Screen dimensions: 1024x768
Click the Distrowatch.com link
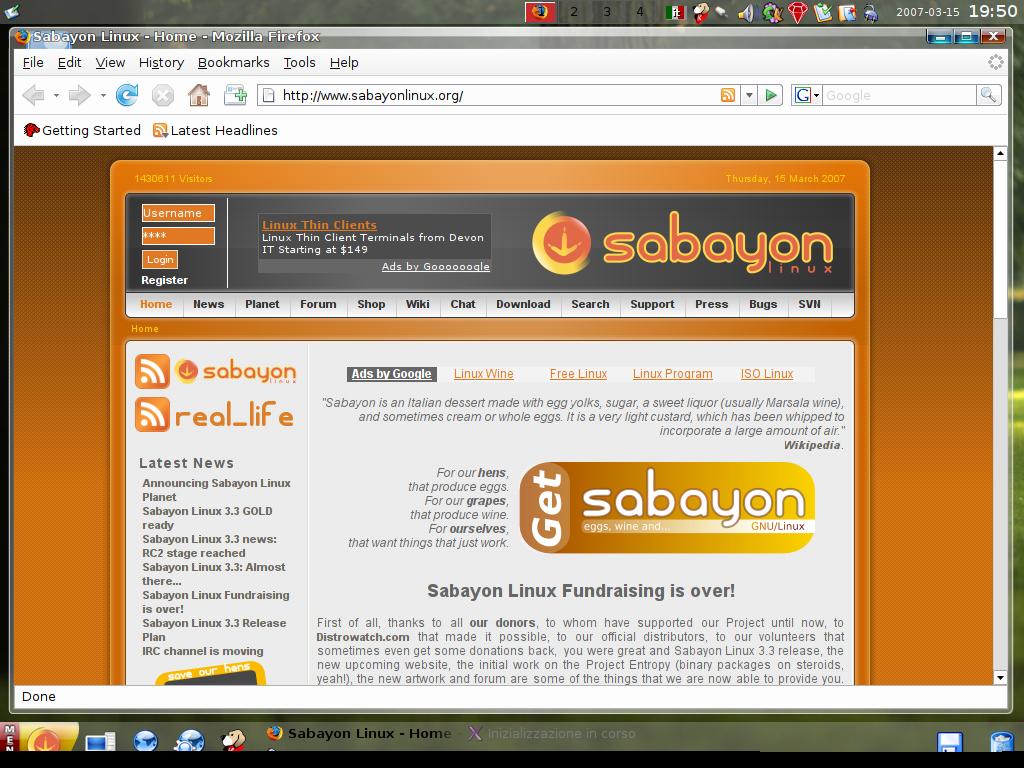363,637
